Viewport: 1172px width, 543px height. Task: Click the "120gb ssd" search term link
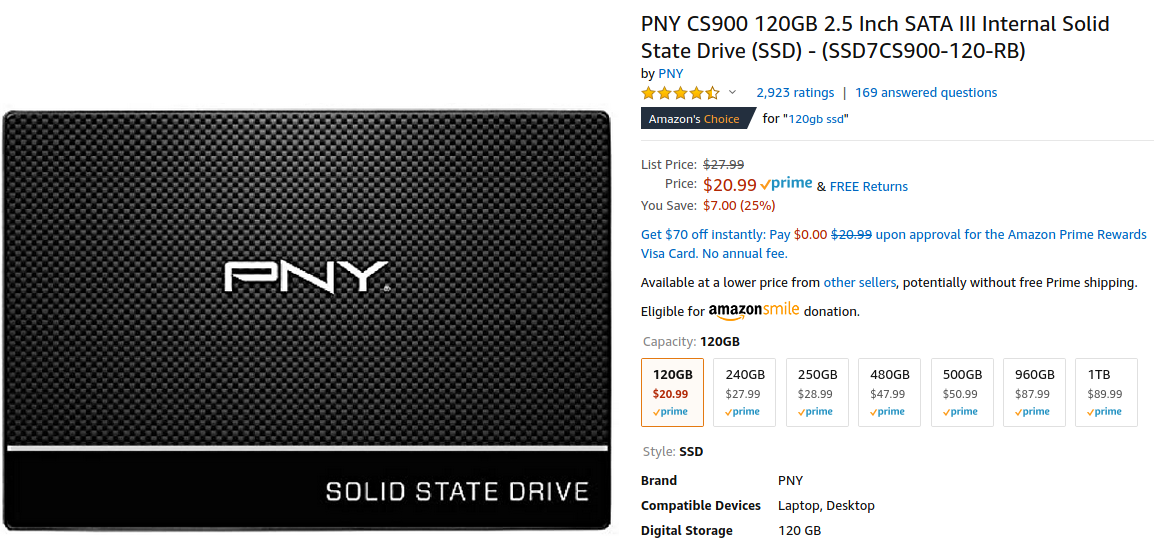pos(816,119)
